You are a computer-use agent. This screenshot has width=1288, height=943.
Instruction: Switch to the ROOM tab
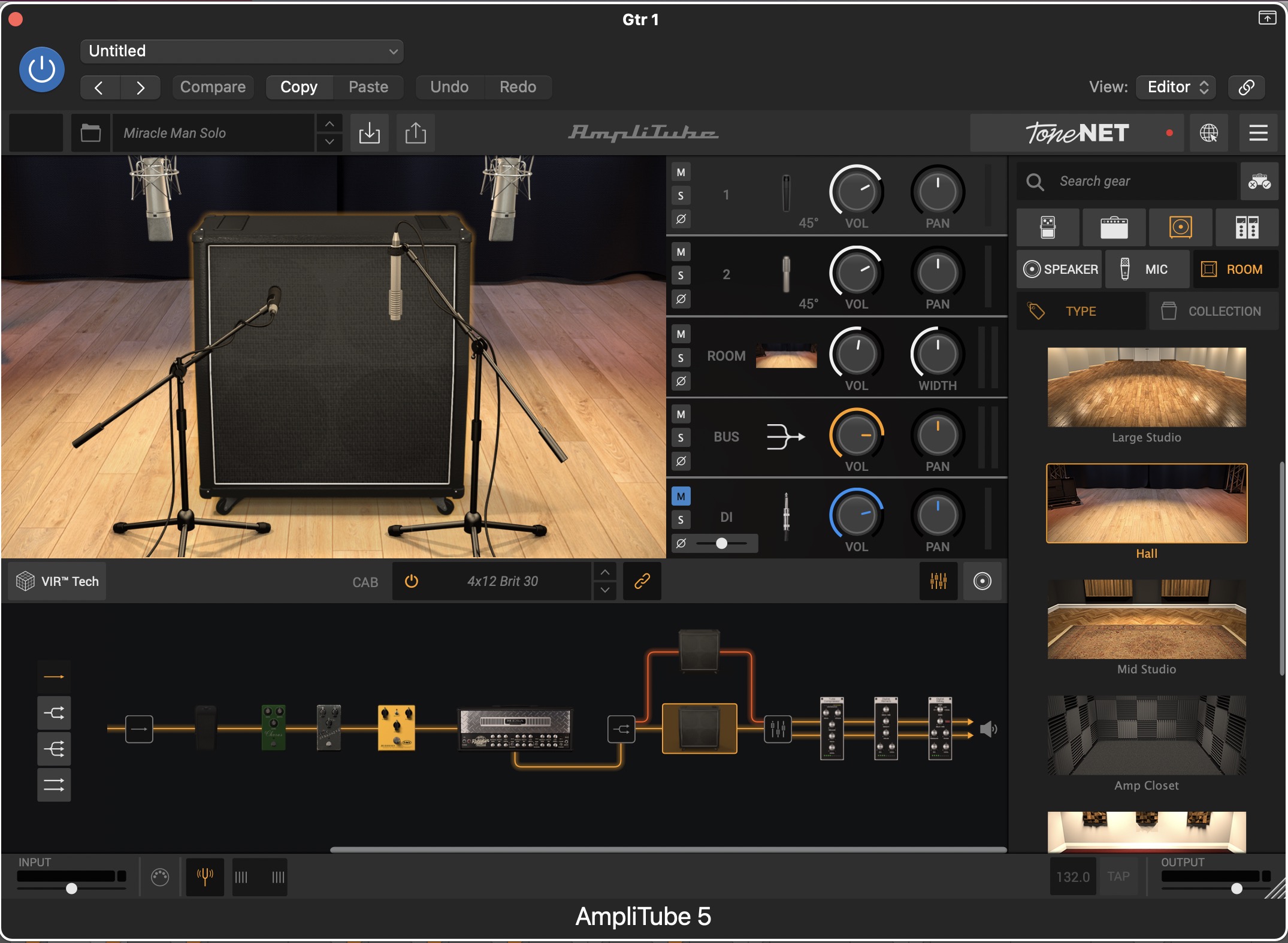pyautogui.click(x=1236, y=270)
